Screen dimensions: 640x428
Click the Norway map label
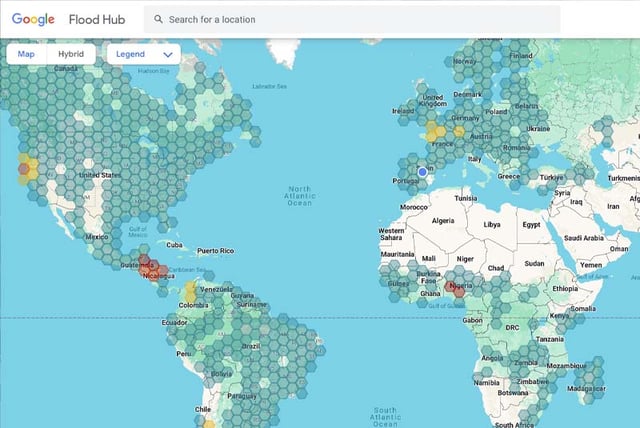tap(464, 61)
